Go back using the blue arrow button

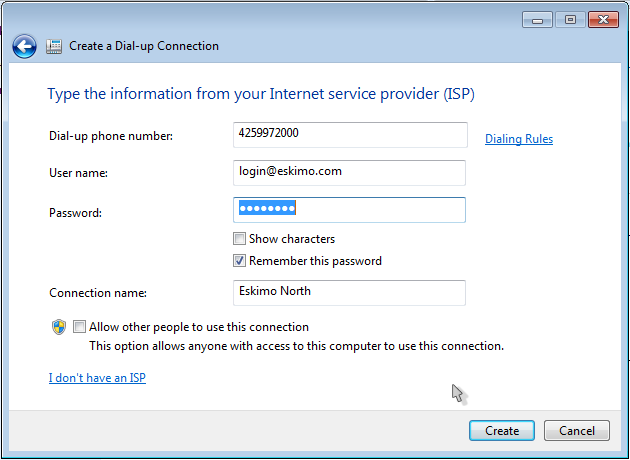click(x=25, y=46)
